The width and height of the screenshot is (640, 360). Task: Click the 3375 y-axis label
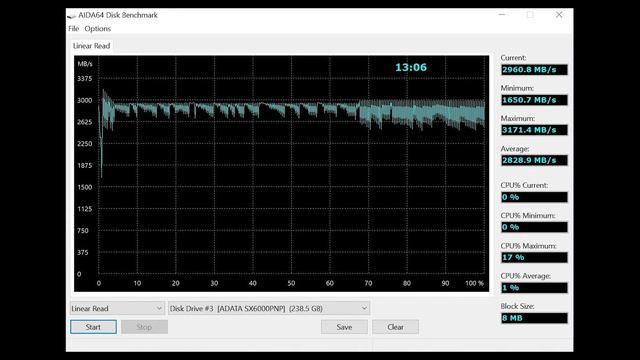pyautogui.click(x=84, y=78)
